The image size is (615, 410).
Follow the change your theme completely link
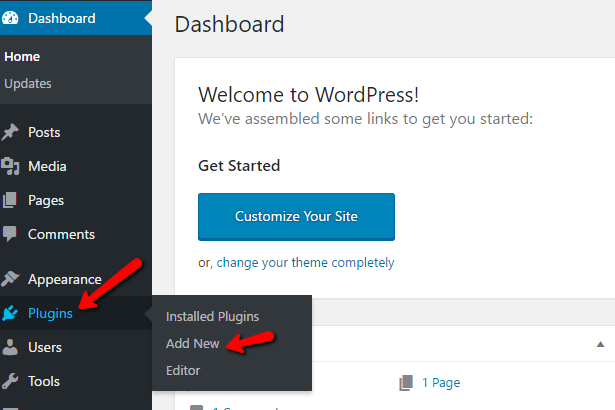(x=306, y=262)
